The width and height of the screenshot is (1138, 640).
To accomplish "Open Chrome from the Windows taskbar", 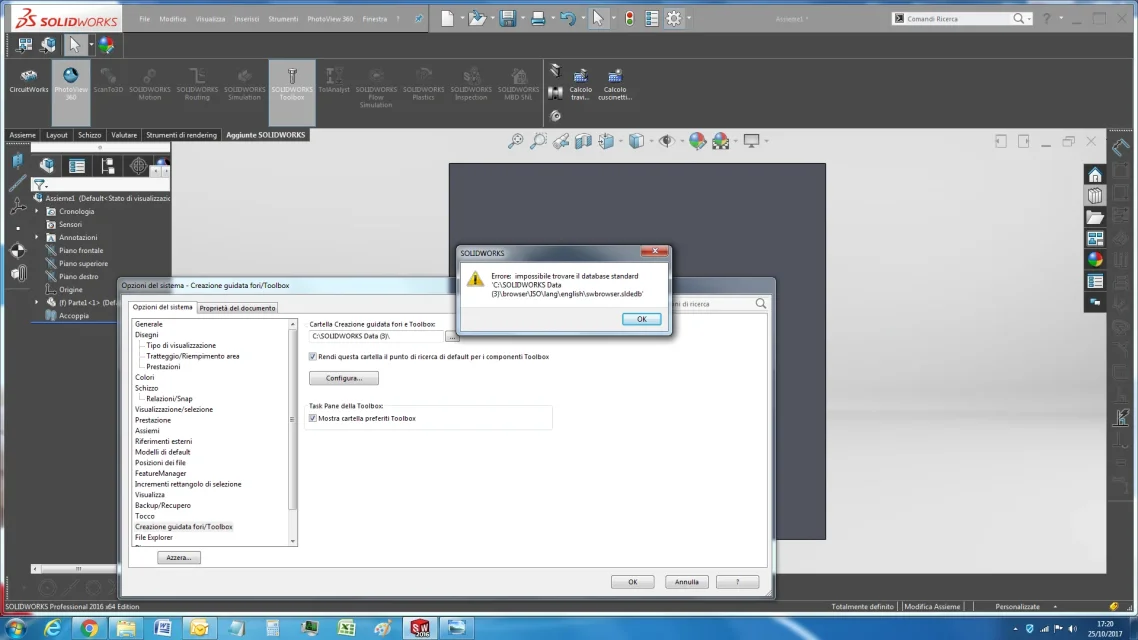I will [x=89, y=628].
